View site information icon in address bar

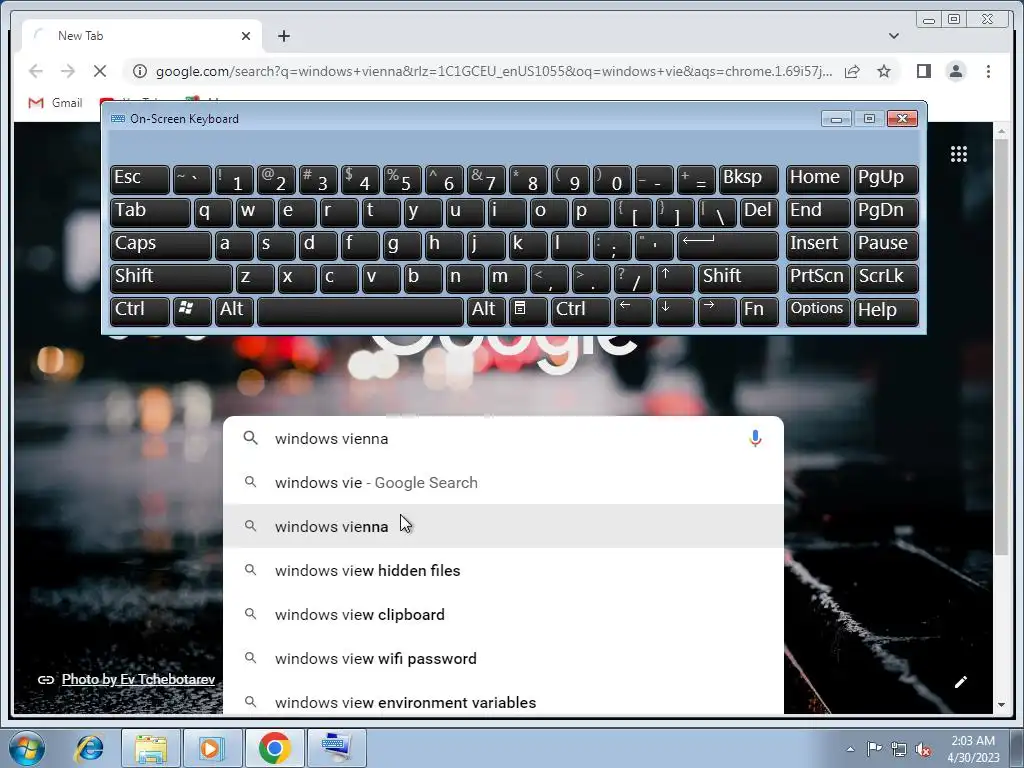pos(140,71)
